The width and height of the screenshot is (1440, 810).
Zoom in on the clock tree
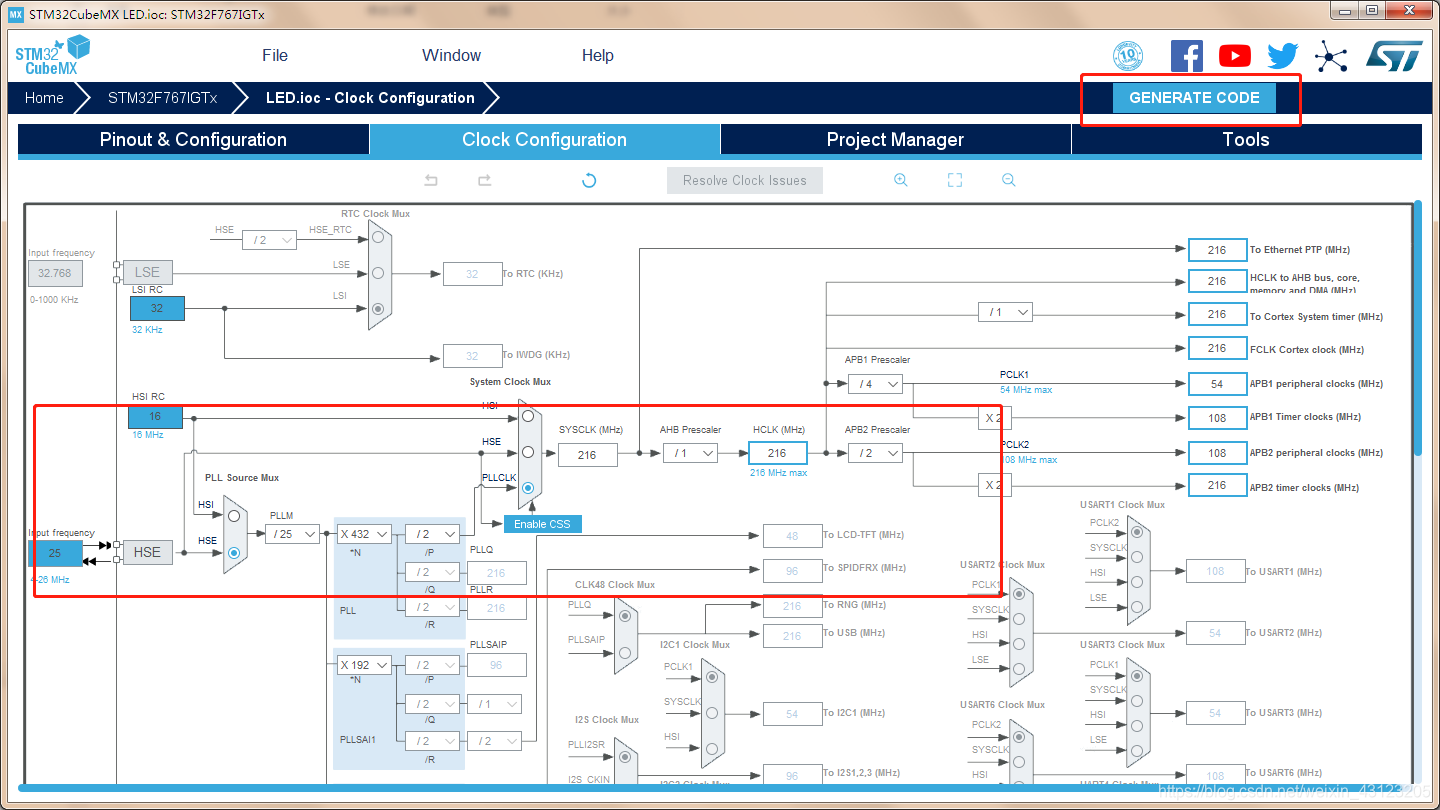coord(901,180)
